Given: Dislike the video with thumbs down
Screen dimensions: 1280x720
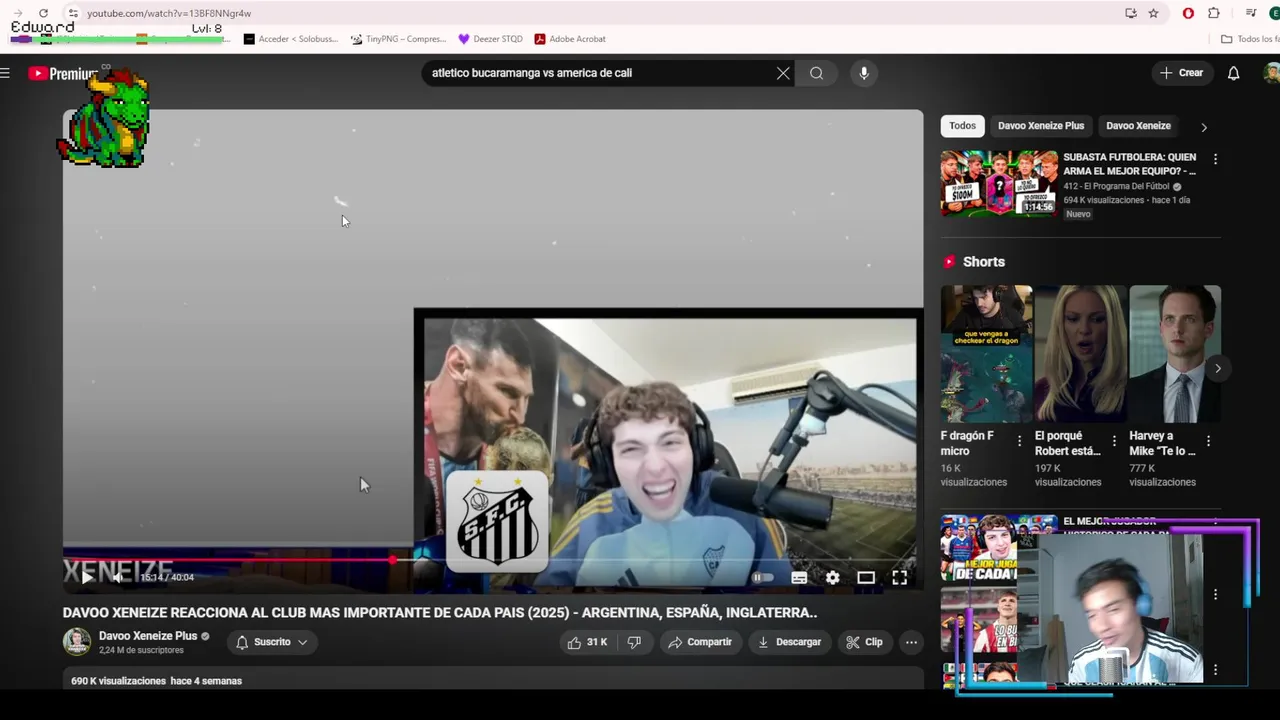Looking at the screenshot, I should point(634,642).
